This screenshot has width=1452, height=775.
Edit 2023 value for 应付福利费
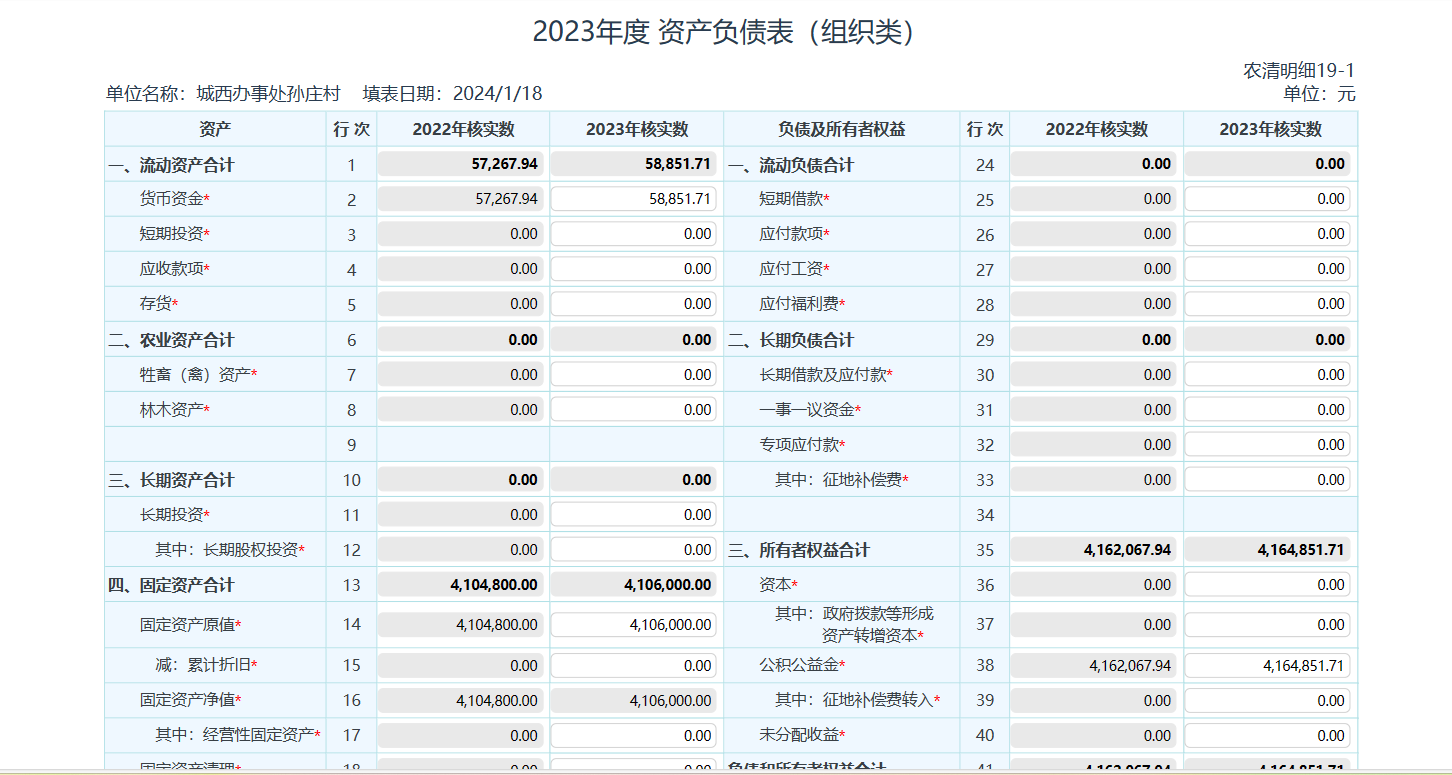click(1267, 304)
